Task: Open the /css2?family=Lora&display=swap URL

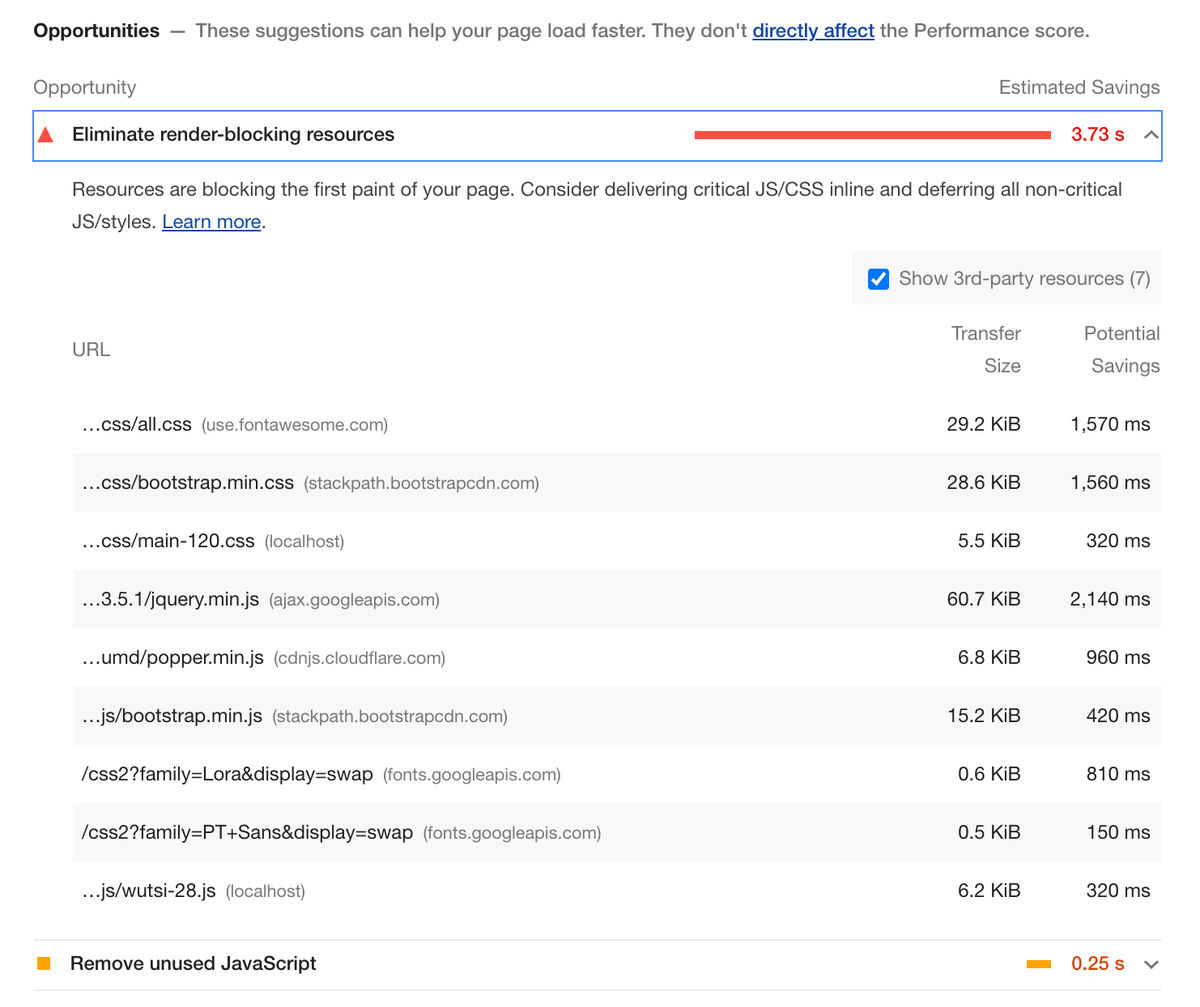Action: point(227,775)
